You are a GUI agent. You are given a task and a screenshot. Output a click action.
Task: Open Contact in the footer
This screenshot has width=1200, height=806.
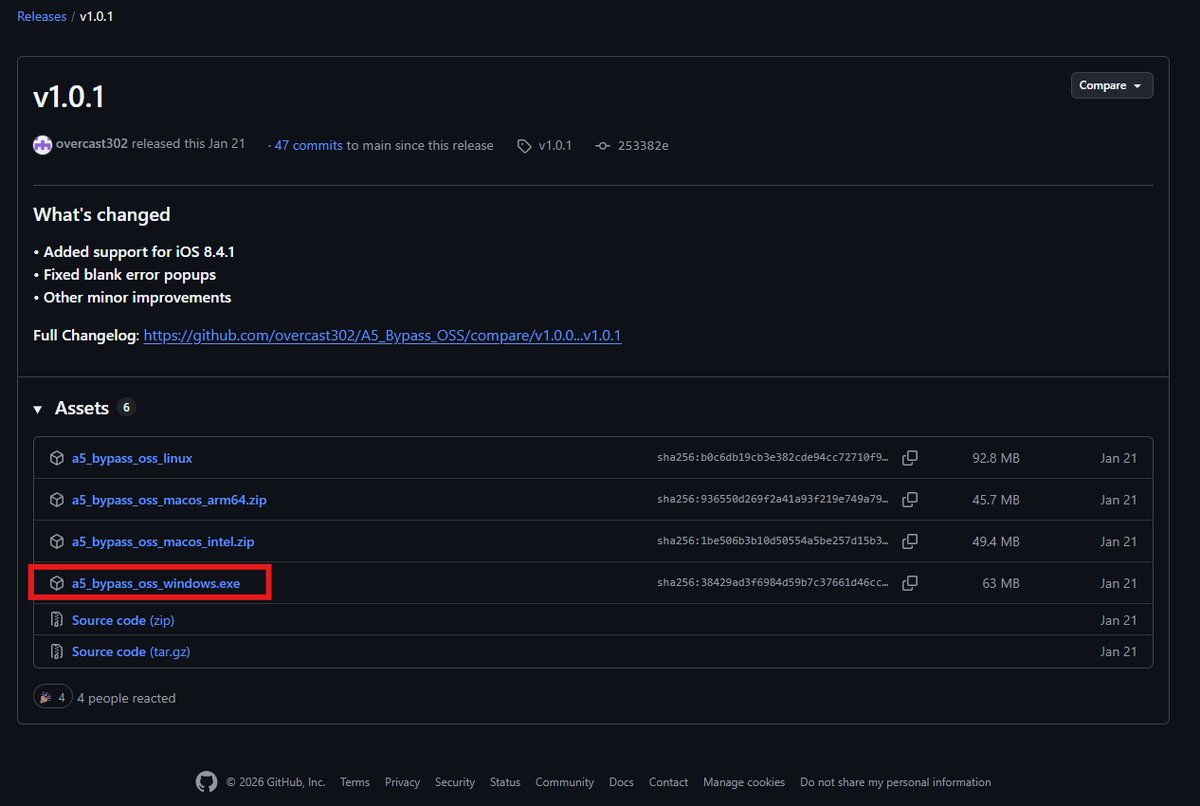coord(668,782)
